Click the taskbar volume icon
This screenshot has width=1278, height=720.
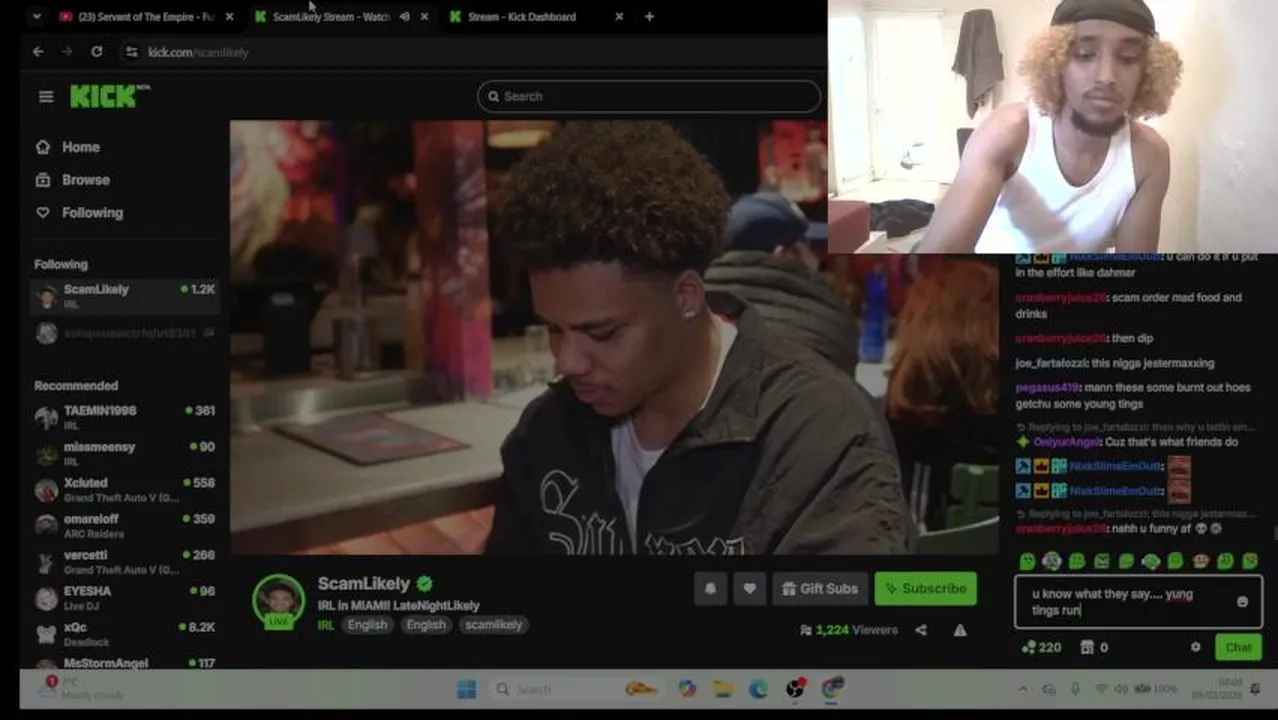(x=1121, y=689)
